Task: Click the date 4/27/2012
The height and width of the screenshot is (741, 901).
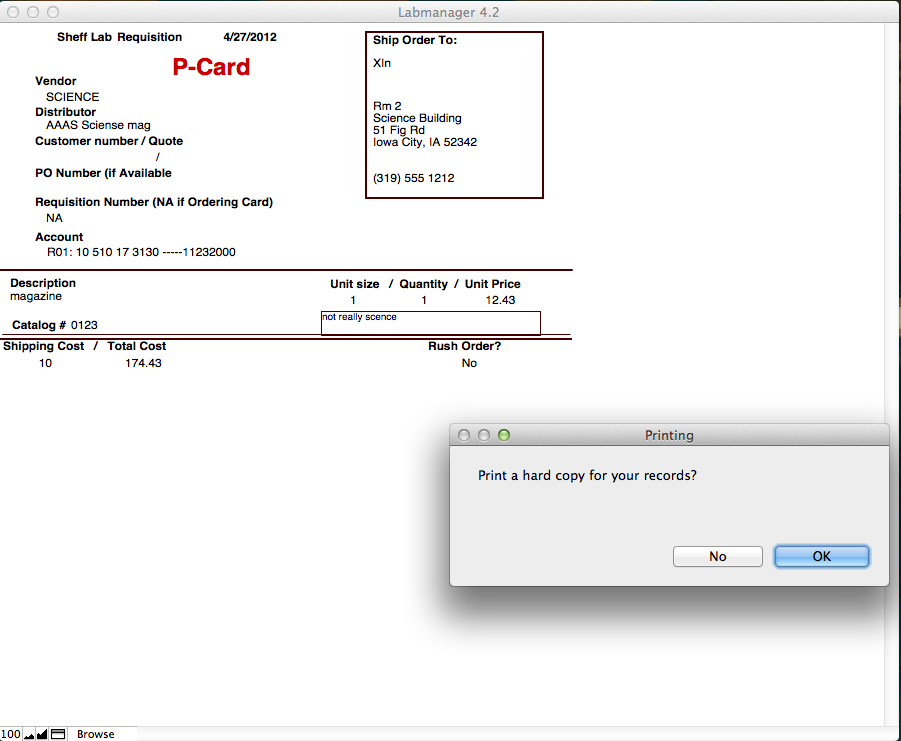Action: tap(250, 37)
